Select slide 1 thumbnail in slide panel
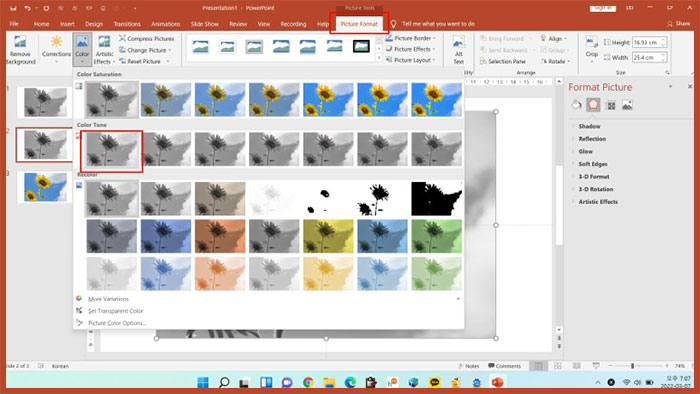 pos(45,102)
